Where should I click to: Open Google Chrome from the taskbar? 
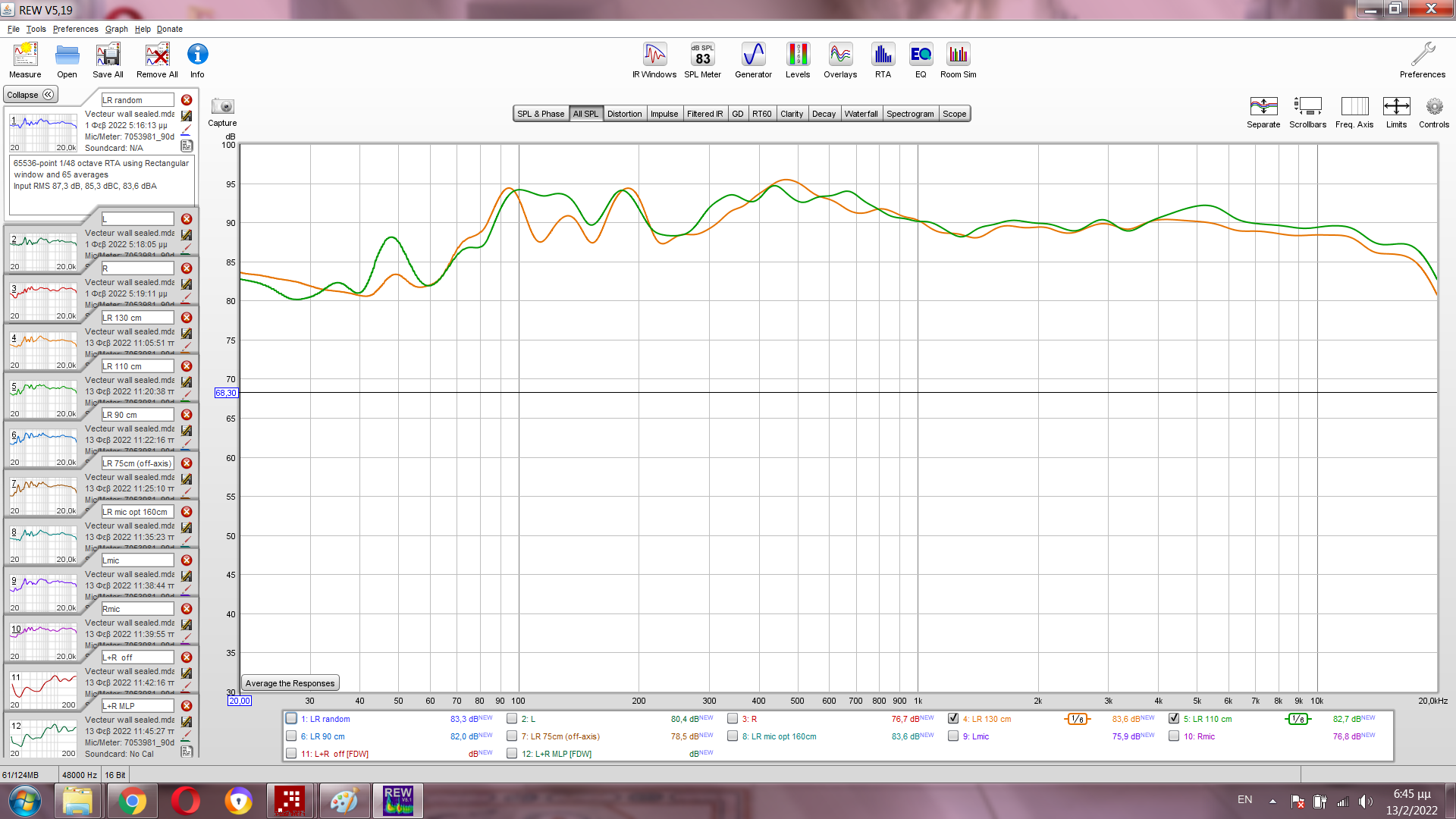[x=132, y=801]
